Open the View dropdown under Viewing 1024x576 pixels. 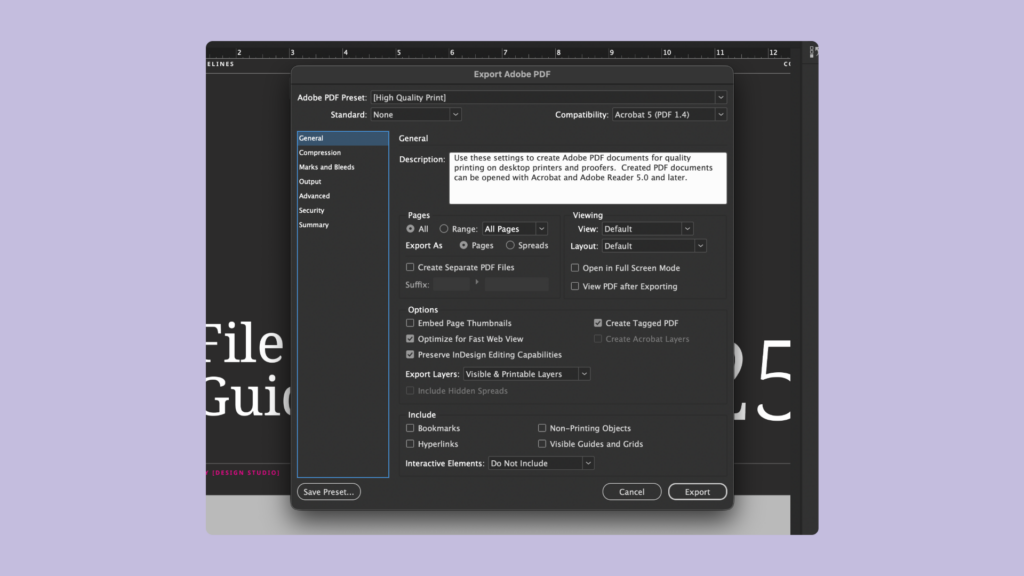(647, 229)
